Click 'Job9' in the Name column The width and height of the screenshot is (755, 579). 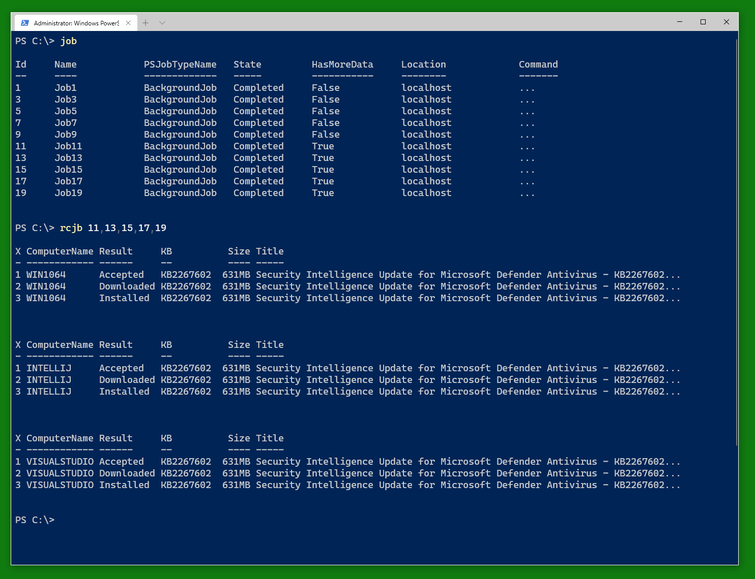65,134
